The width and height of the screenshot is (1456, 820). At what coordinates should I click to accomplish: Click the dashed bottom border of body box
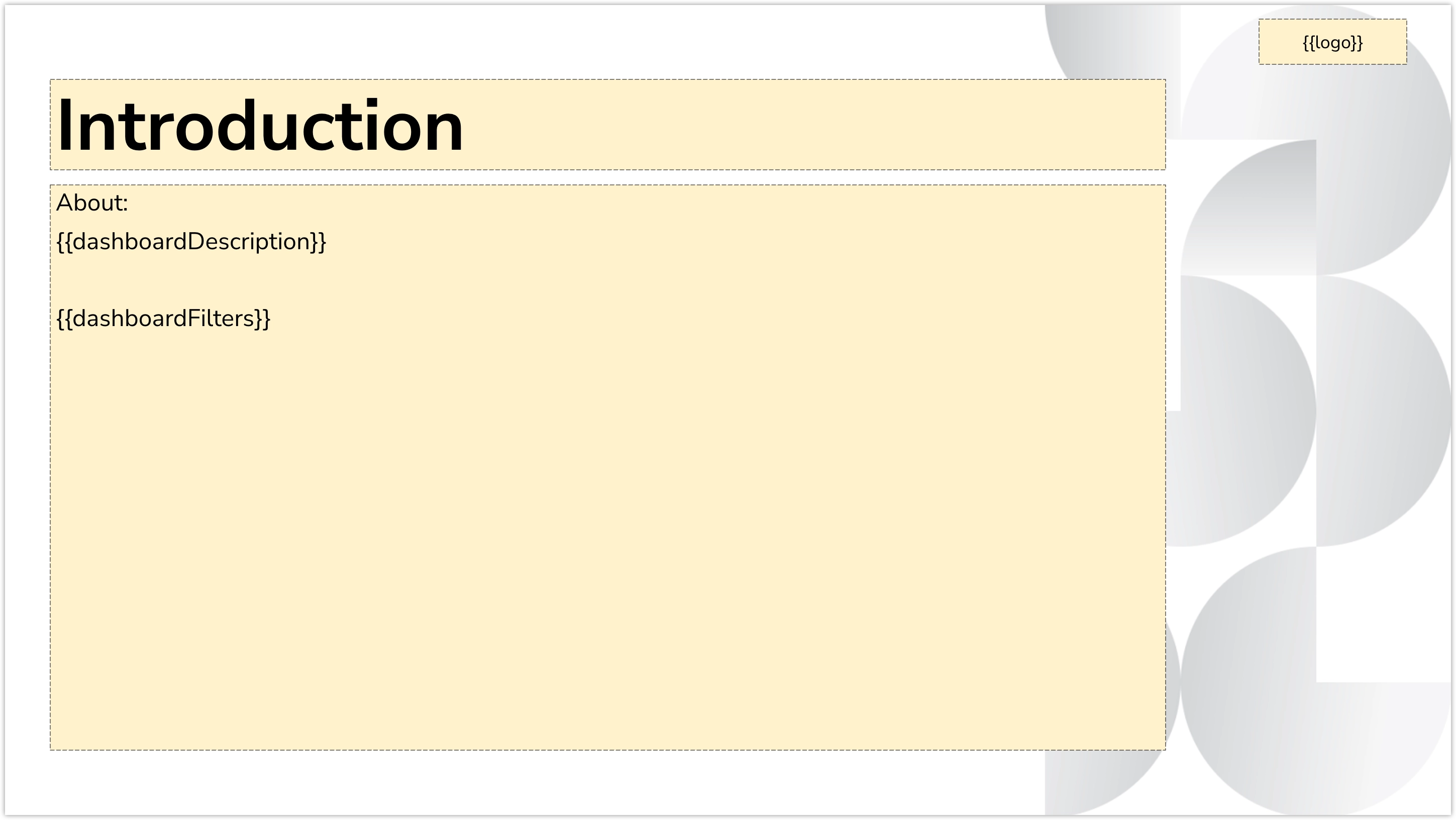tap(565, 750)
